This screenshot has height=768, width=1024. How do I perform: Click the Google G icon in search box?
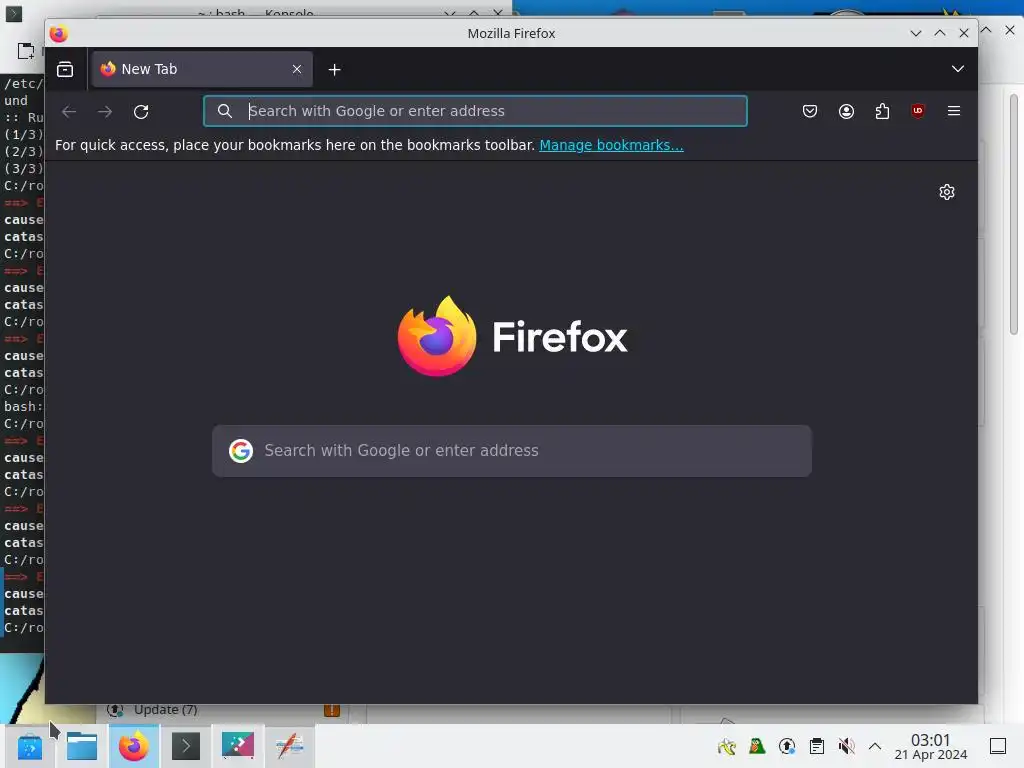click(x=241, y=451)
